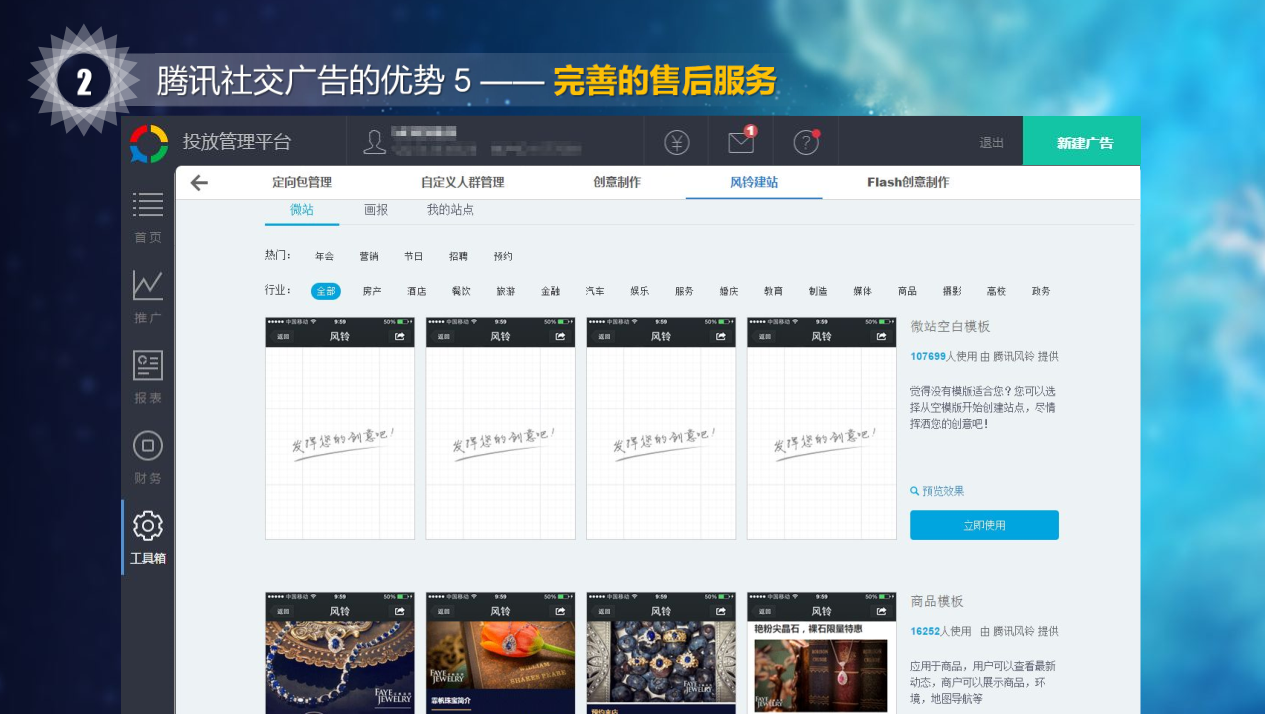Select the 餐饮 industry filter
This screenshot has width=1265, height=714.
[461, 291]
